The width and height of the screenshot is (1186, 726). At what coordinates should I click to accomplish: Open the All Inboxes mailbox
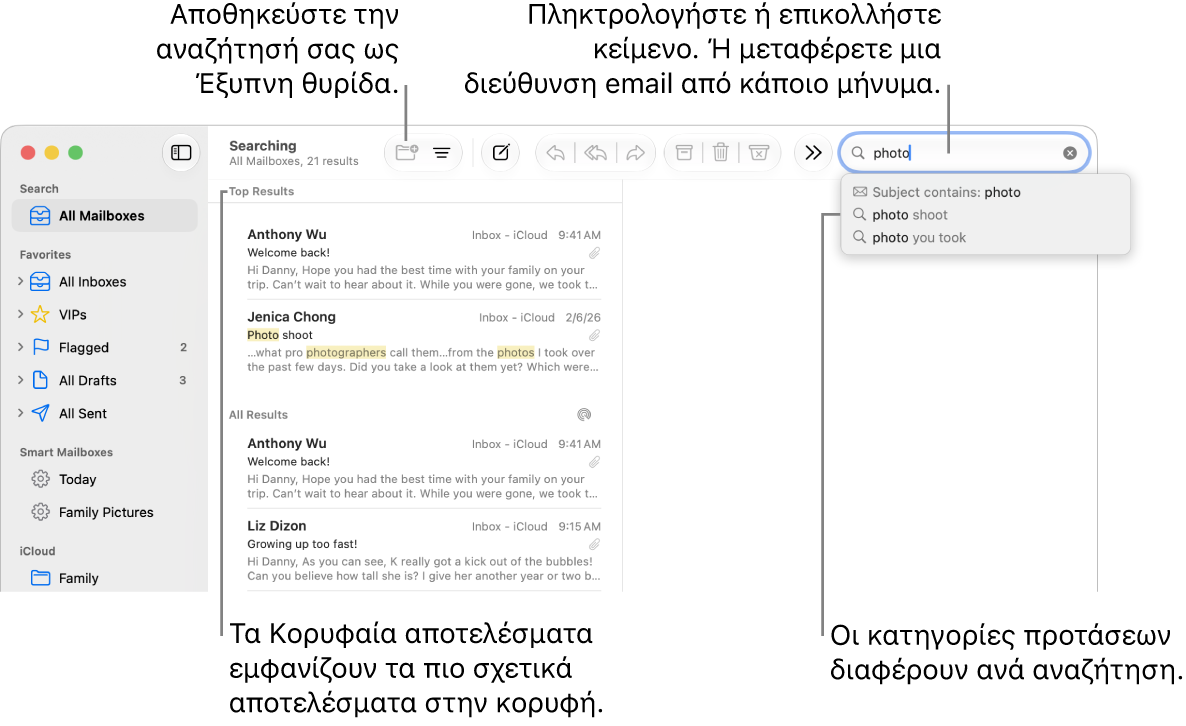tap(92, 282)
